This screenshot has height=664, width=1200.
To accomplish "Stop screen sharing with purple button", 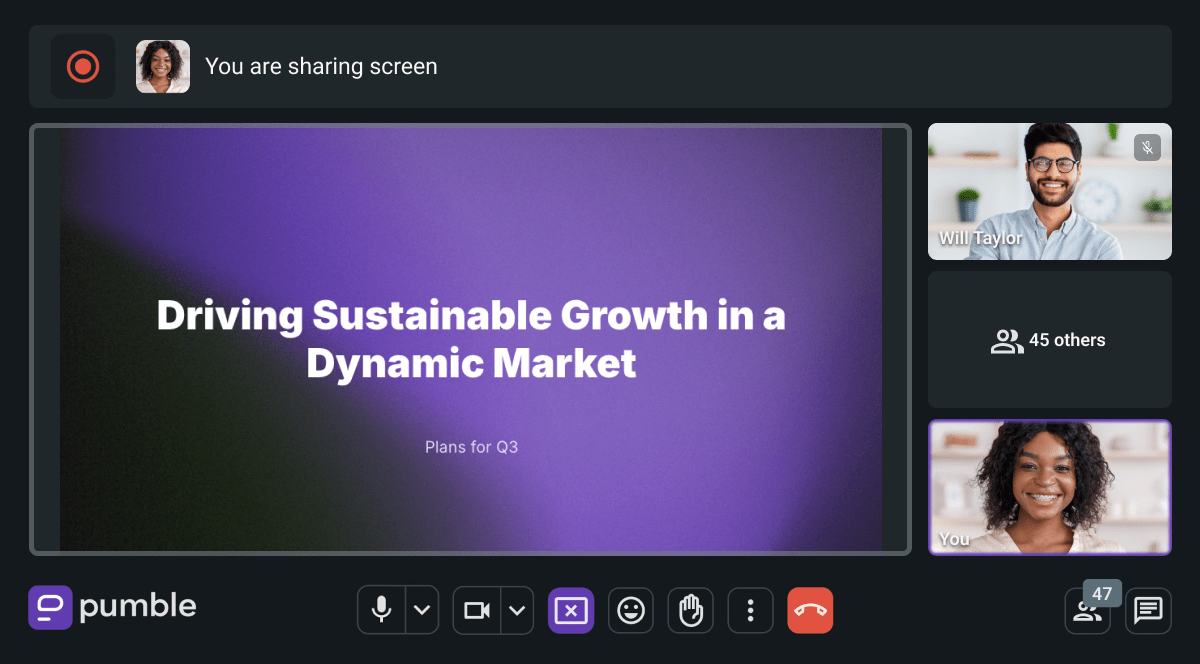I will [571, 610].
